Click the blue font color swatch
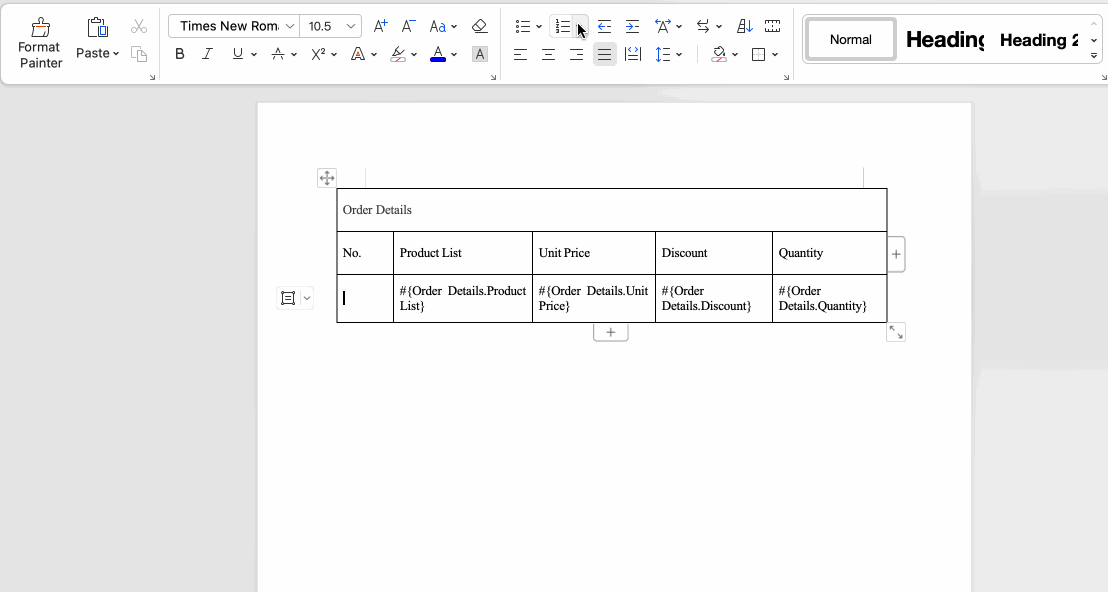Image resolution: width=1108 pixels, height=592 pixels. click(x=437, y=54)
